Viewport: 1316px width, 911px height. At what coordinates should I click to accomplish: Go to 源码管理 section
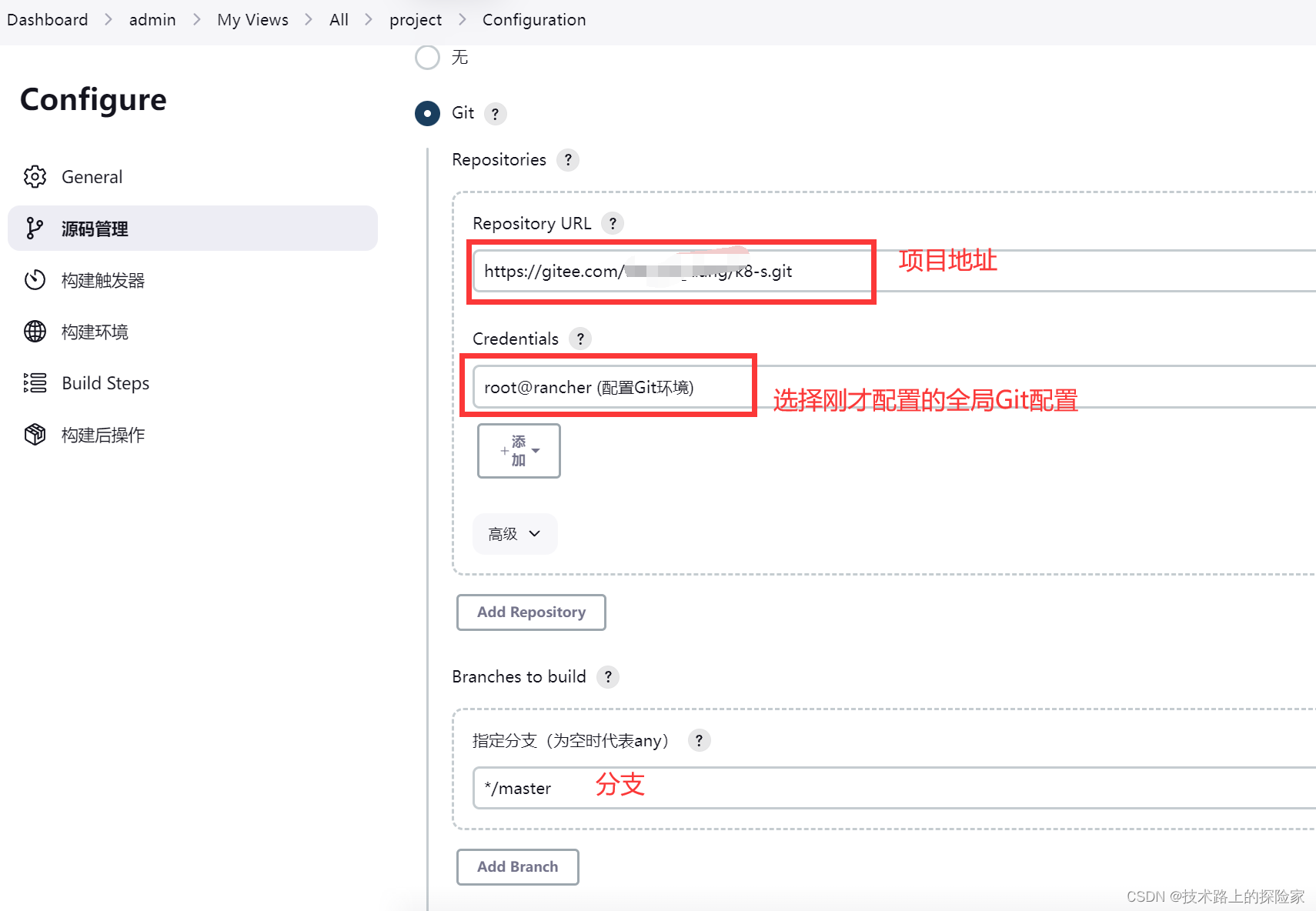click(192, 229)
